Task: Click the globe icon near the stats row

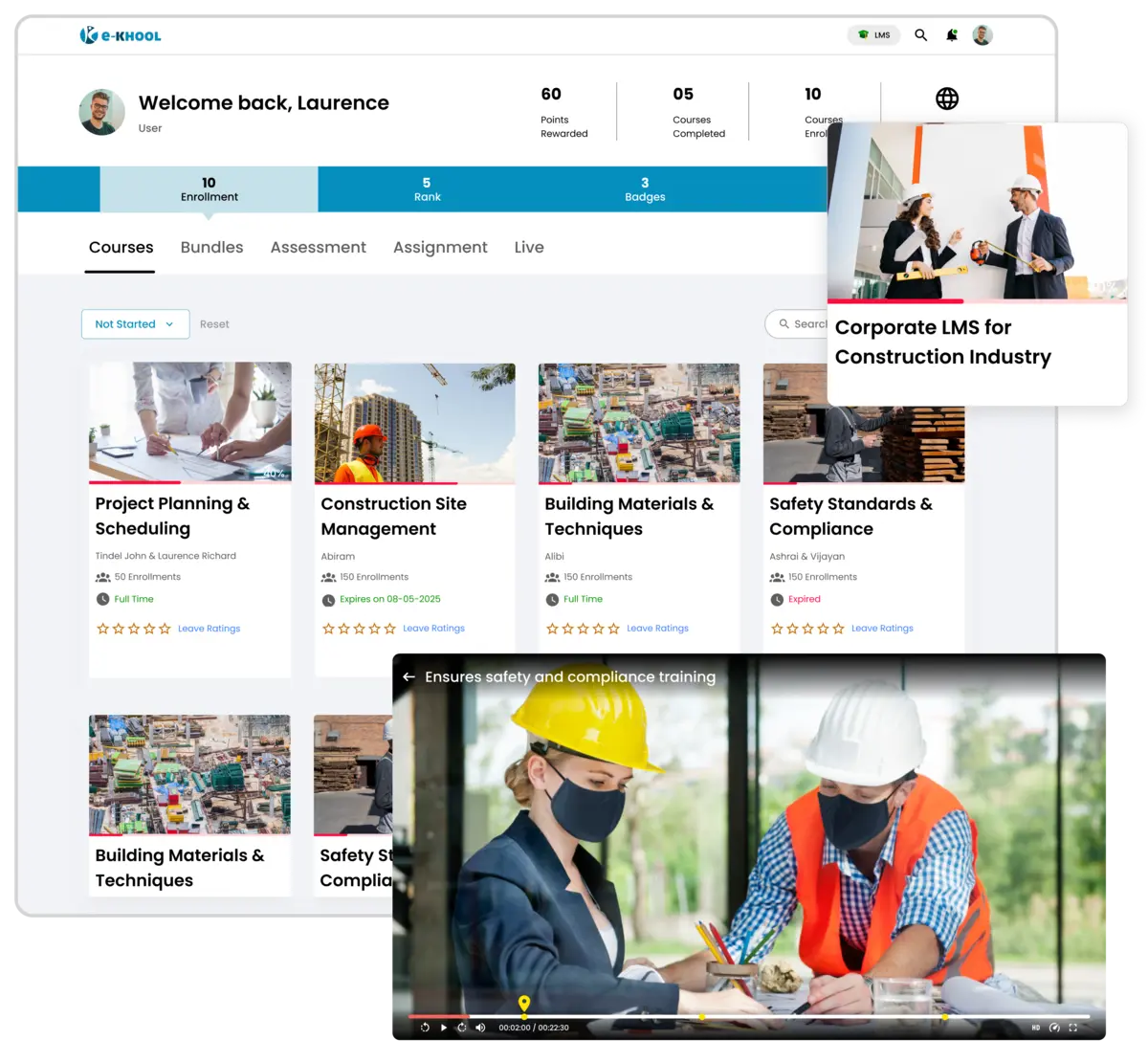Action: 947,97
